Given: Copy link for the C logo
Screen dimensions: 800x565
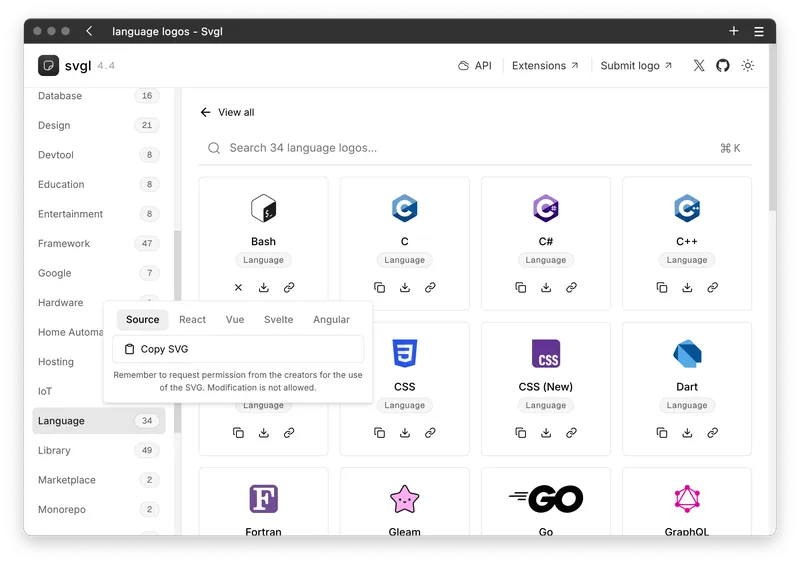Looking at the screenshot, I should click(430, 287).
